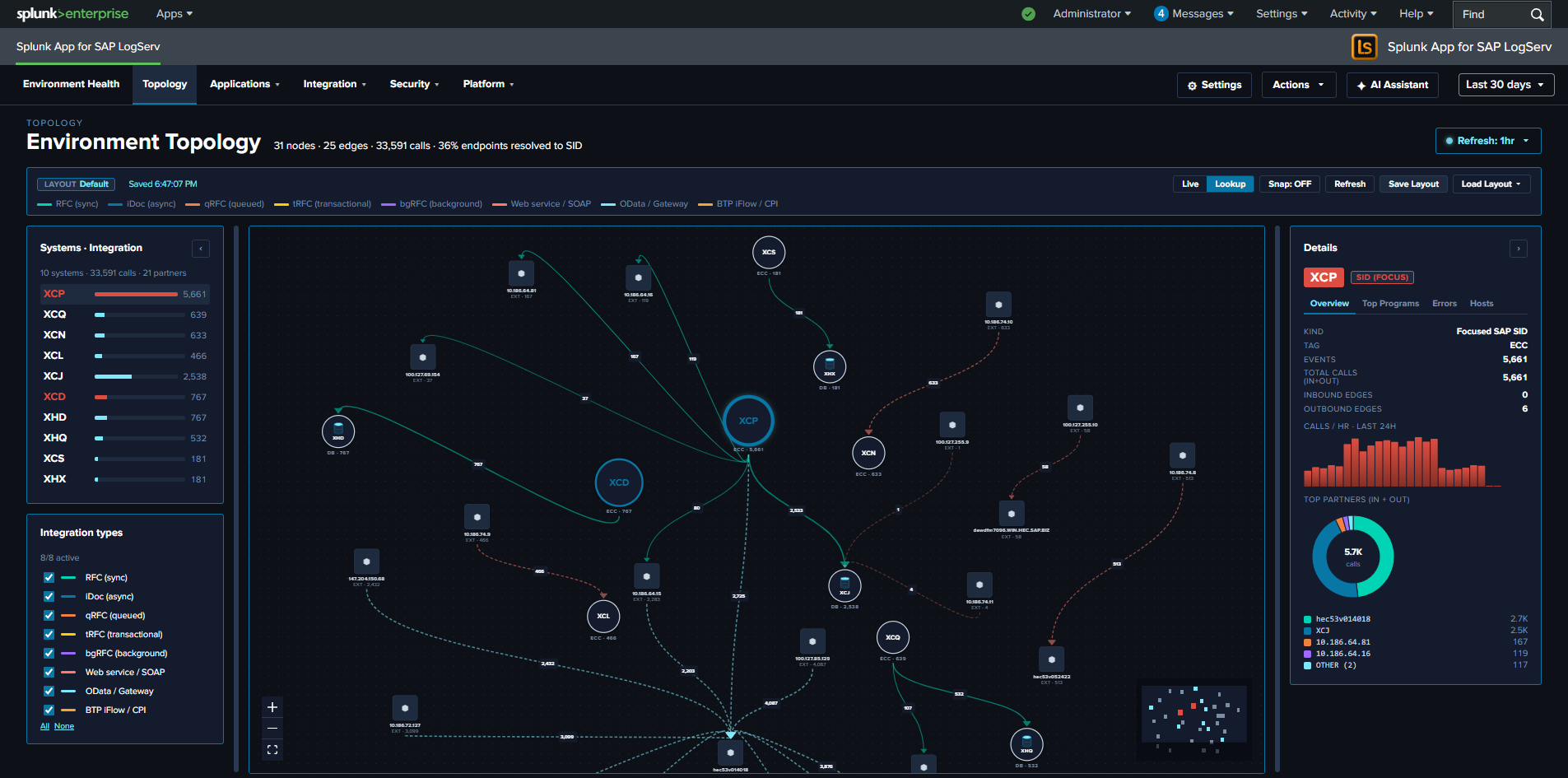This screenshot has width=1568, height=778.
Task: Click the None link under integration types
Action: (x=64, y=726)
